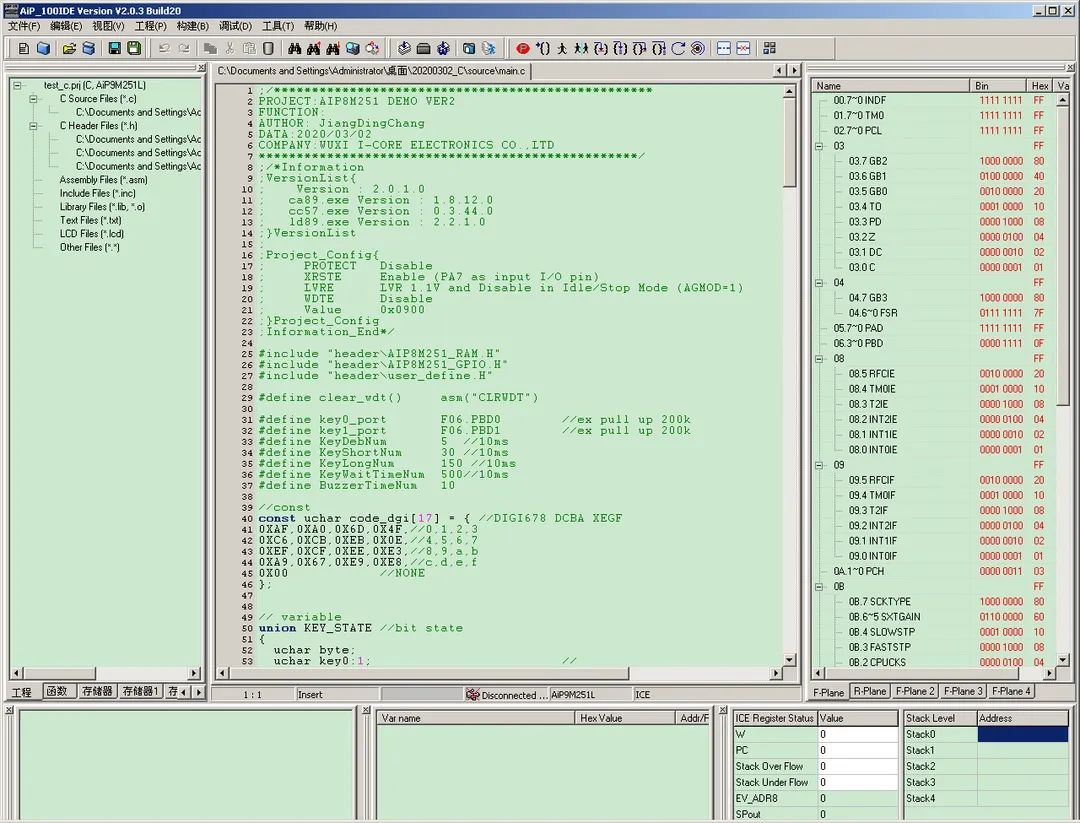Click the code editor horizontal scrollbar thumb
The image size is (1080, 823).
pyautogui.click(x=429, y=673)
